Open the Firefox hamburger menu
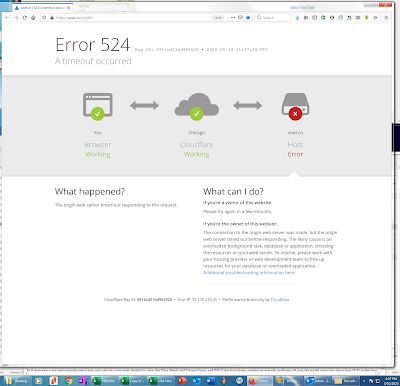This screenshot has width=400, height=386. (x=386, y=18)
